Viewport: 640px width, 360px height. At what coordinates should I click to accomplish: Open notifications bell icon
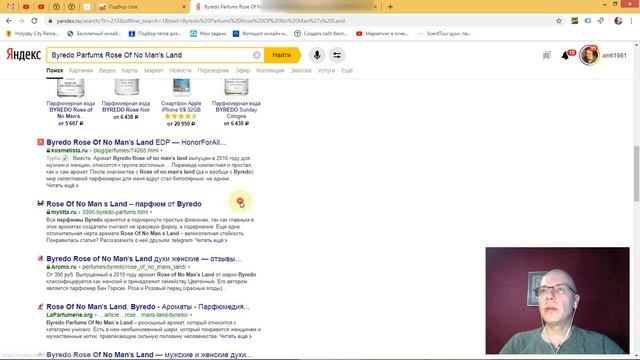(x=566, y=55)
